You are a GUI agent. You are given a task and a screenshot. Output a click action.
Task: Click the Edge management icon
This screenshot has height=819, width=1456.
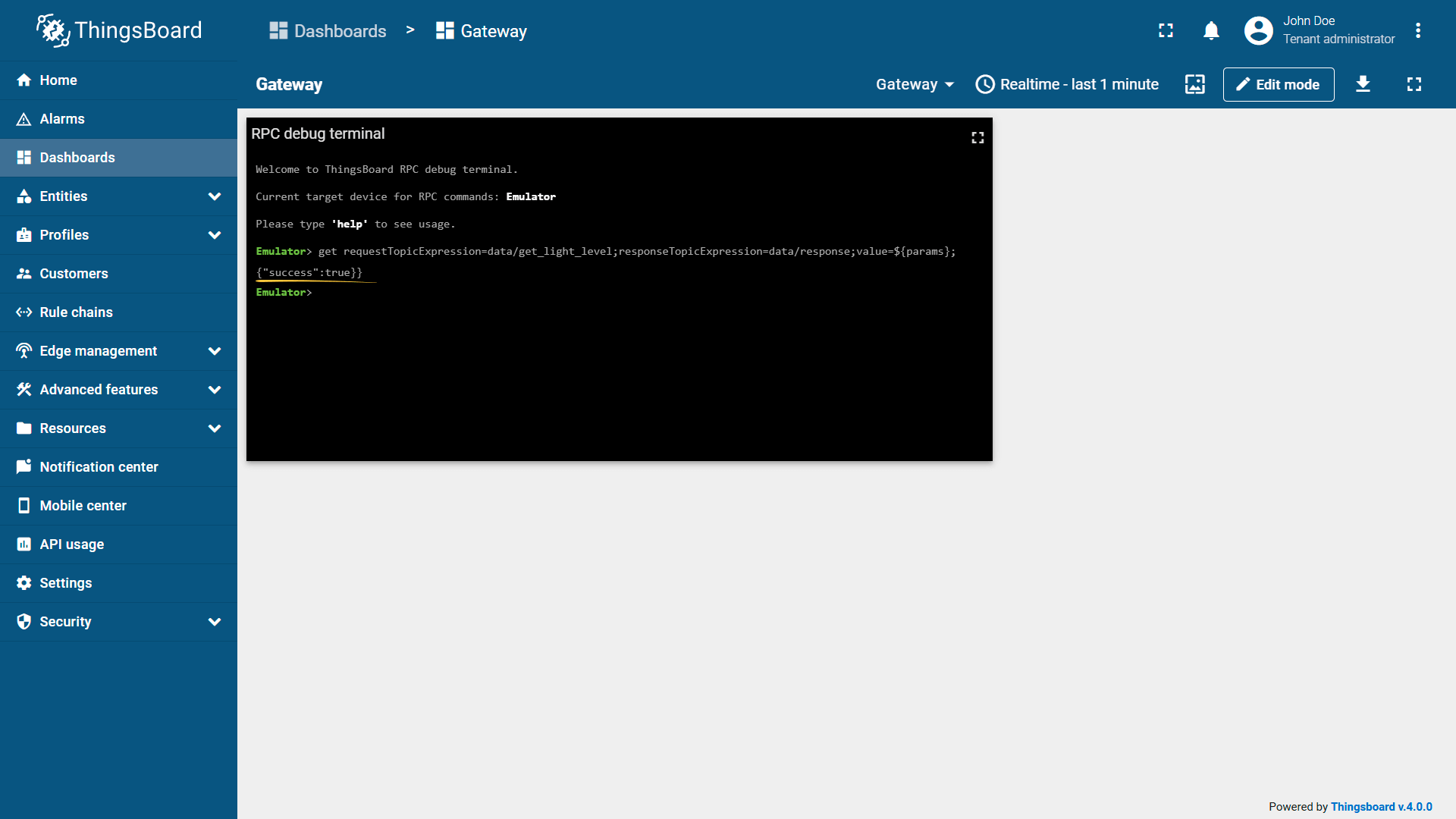click(x=24, y=351)
